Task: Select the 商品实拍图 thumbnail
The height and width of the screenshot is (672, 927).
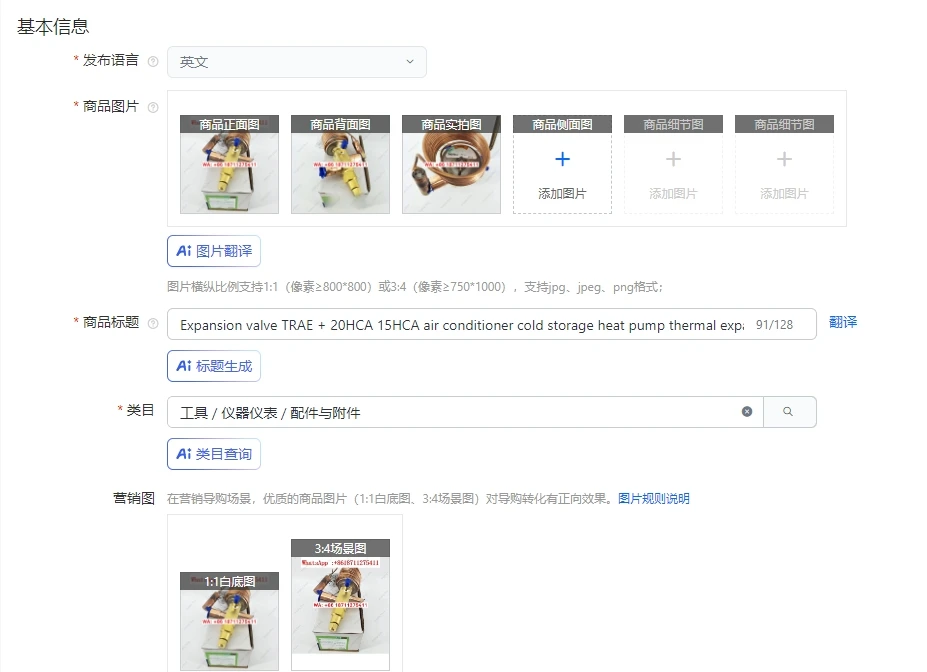Action: pos(451,164)
